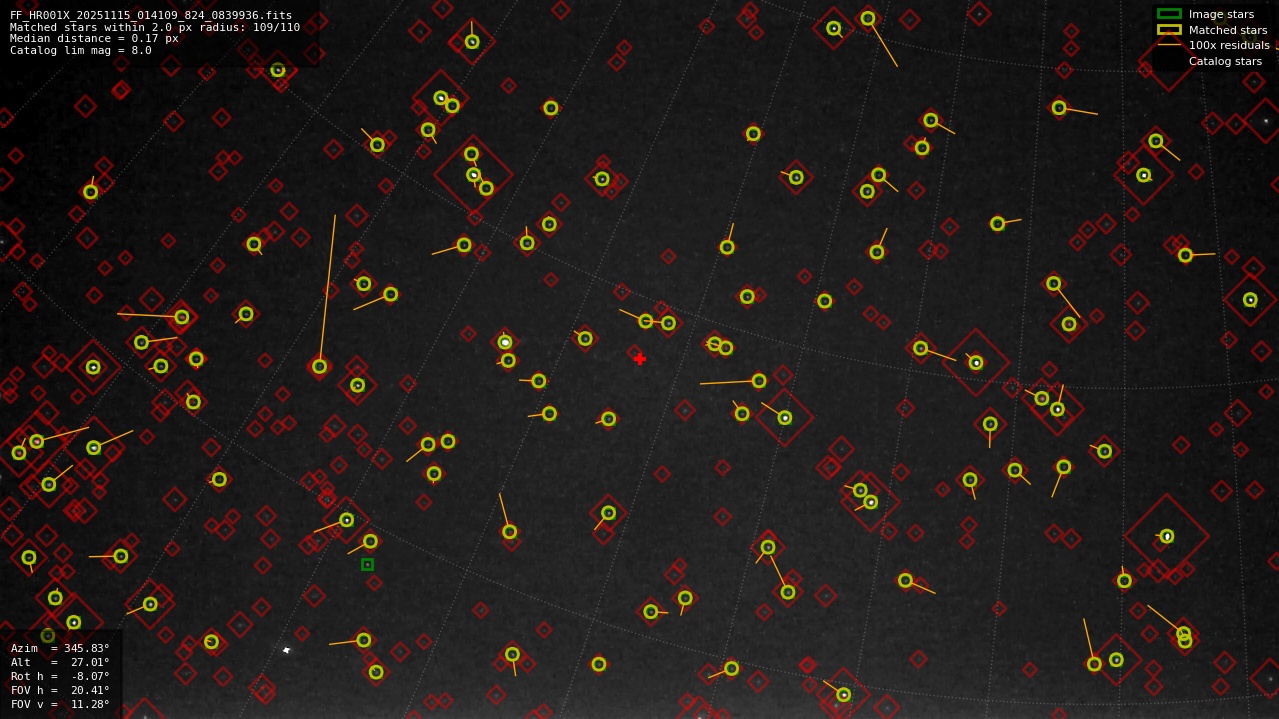Click the 'Matched stars' legend label
The image size is (1279, 719).
coord(1228,30)
